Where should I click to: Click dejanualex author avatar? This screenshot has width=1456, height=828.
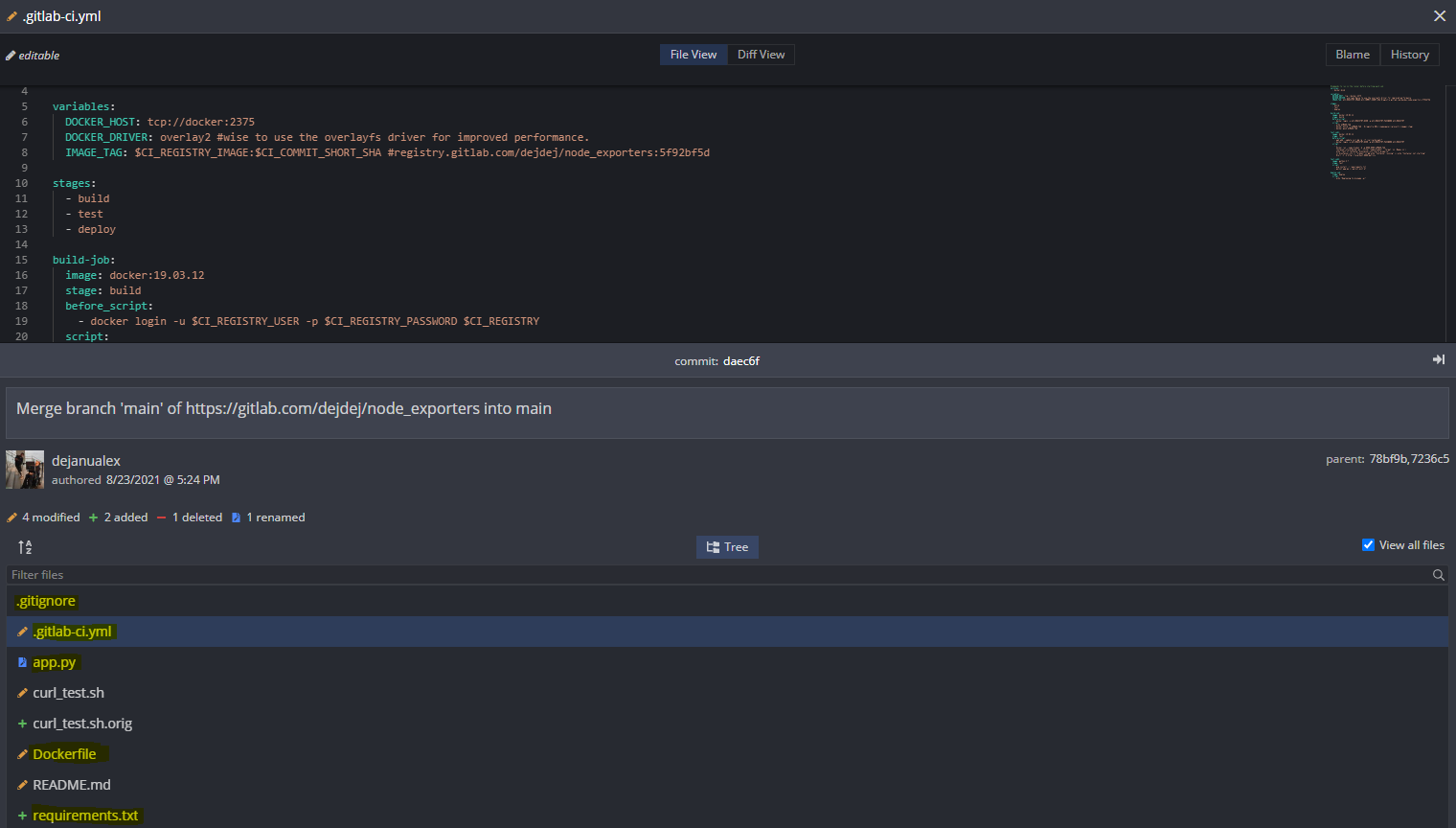25,470
